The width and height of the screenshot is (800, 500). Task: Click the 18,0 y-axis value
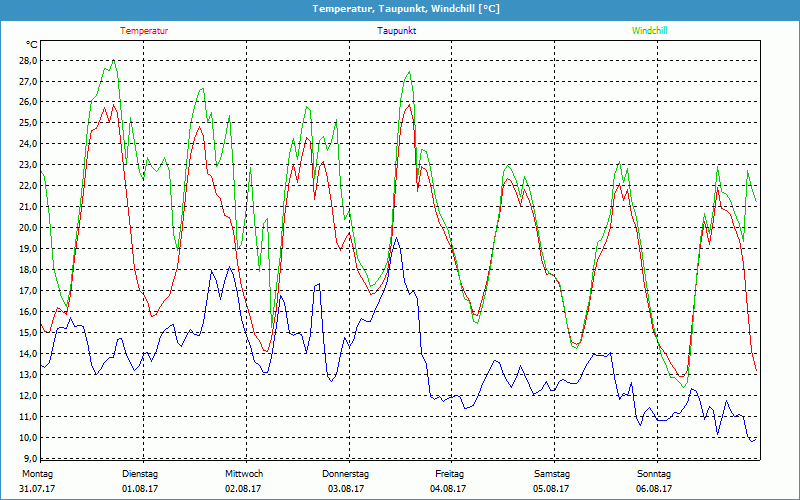[x=28, y=269]
